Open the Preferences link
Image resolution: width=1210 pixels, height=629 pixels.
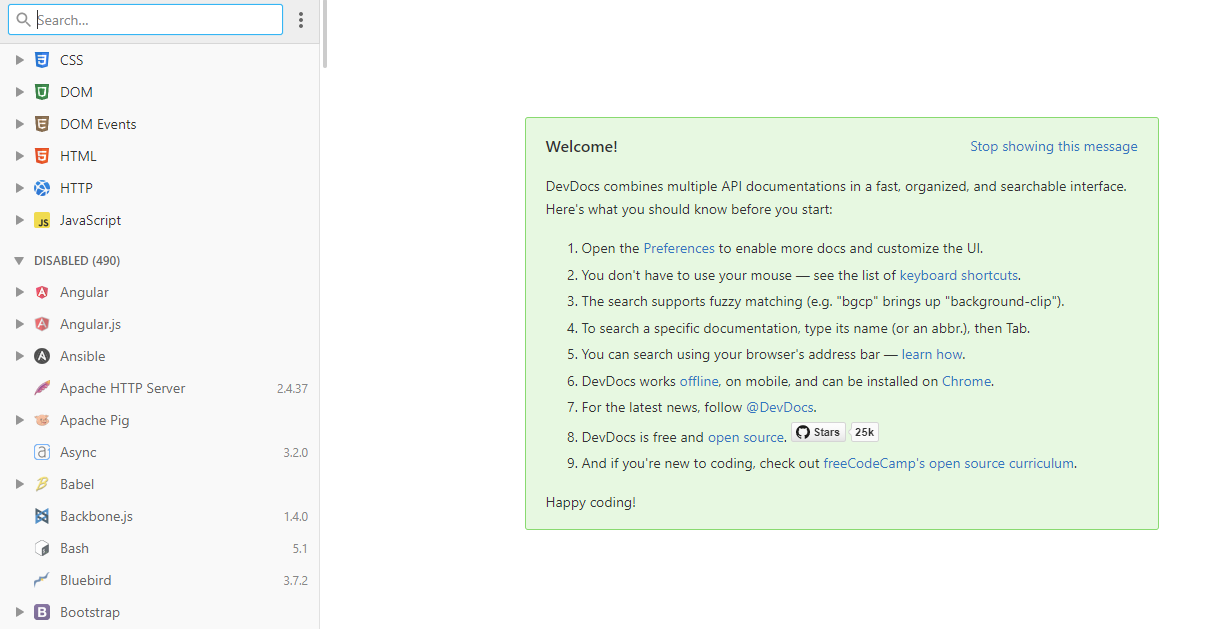[679, 248]
